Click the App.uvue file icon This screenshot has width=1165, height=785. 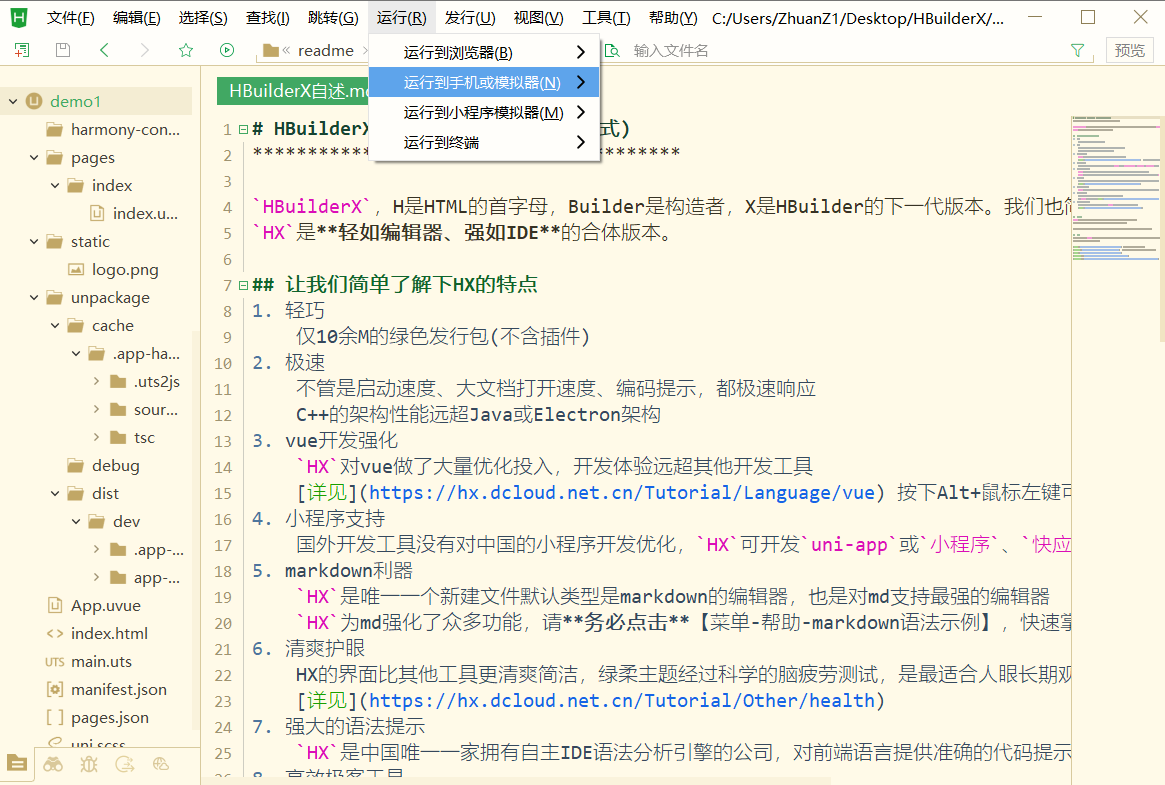(x=55, y=605)
